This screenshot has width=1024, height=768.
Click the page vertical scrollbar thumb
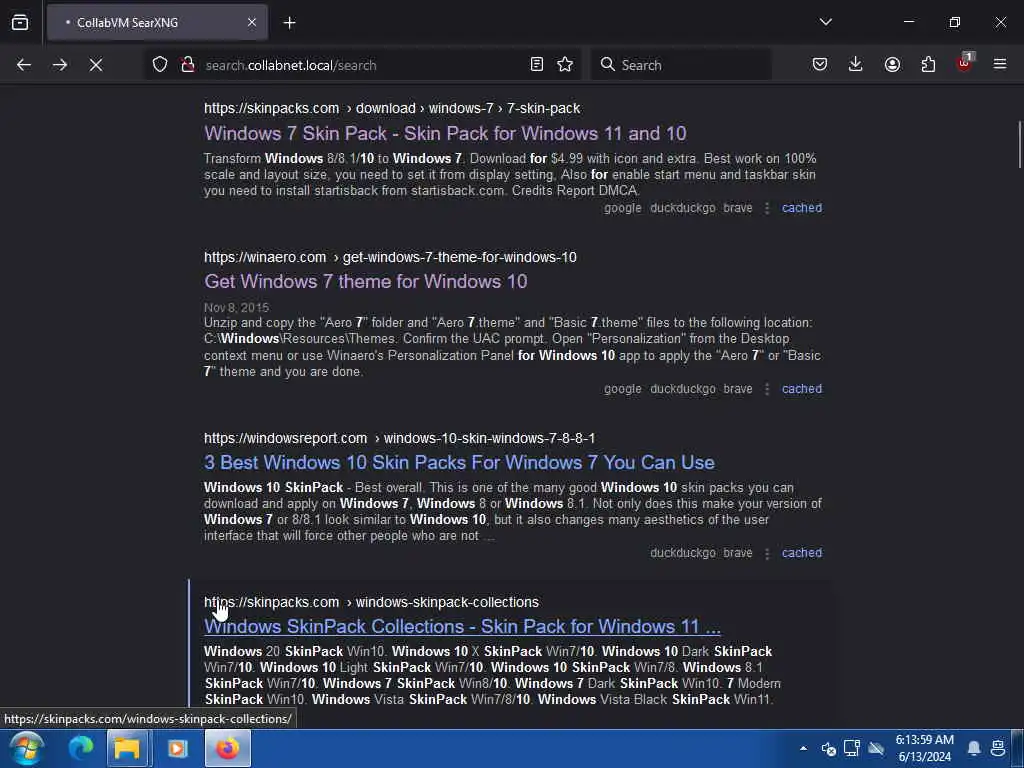pos(1019,144)
